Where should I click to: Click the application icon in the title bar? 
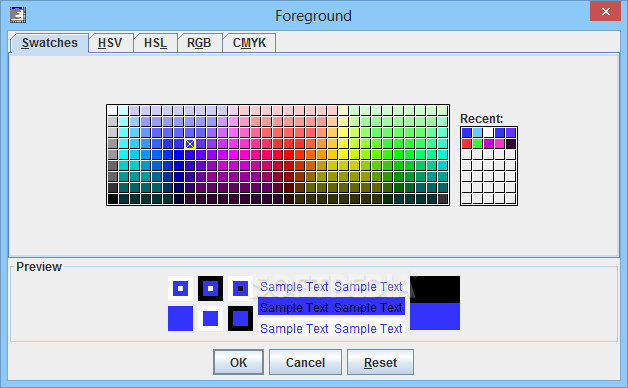point(18,15)
